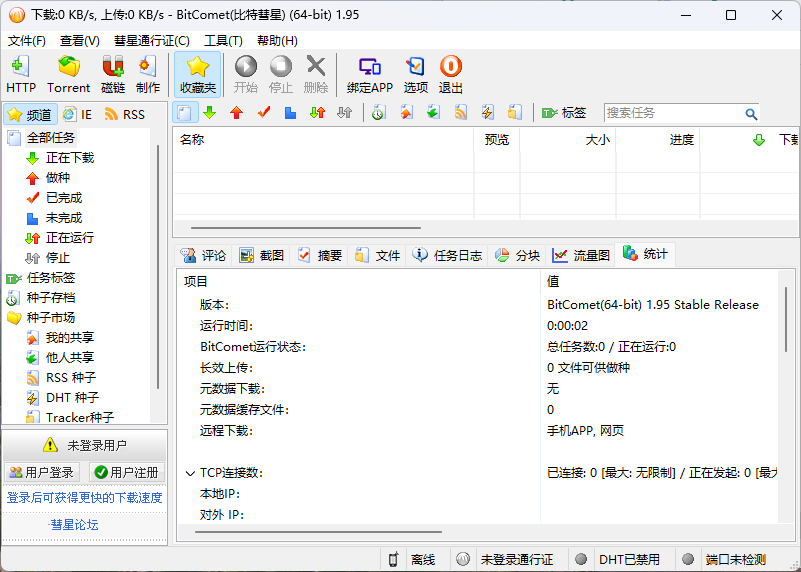Select DHT 种子 in the tree
The image size is (801, 572).
coord(73,397)
